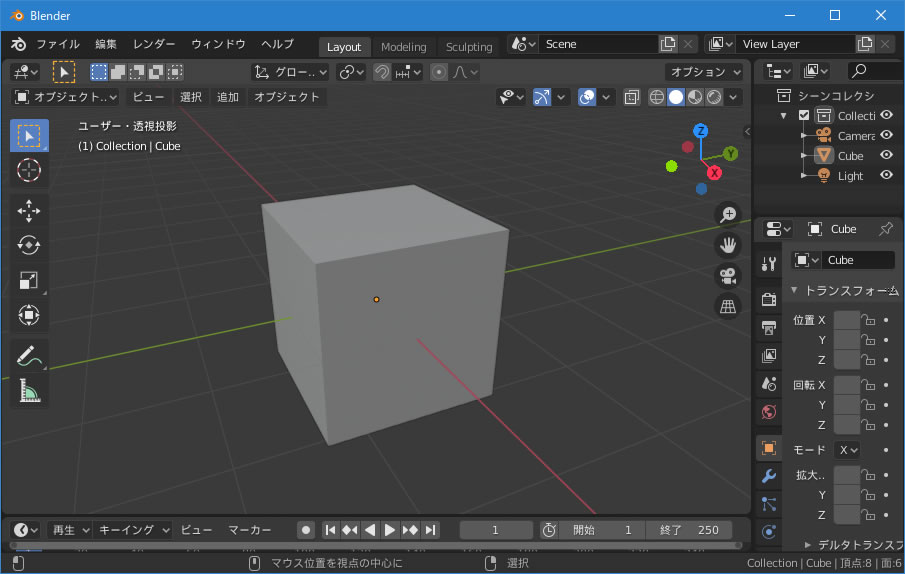This screenshot has height=574, width=905.
Task: Click the hand icon to pan the view
Action: click(729, 245)
